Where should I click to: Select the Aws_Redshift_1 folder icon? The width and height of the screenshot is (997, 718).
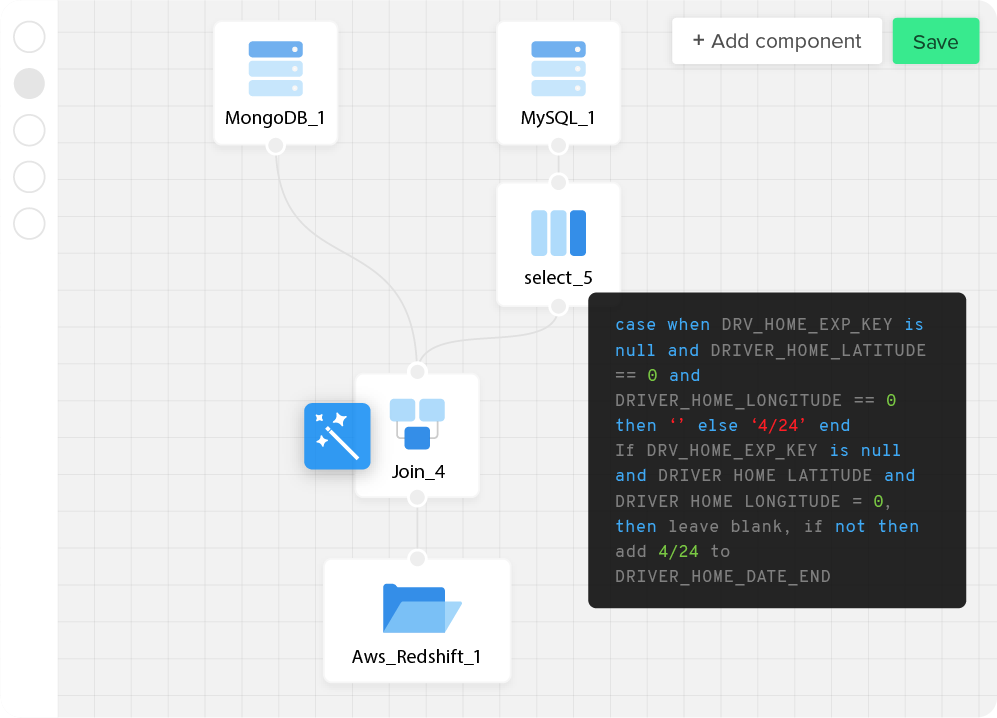(x=417, y=608)
